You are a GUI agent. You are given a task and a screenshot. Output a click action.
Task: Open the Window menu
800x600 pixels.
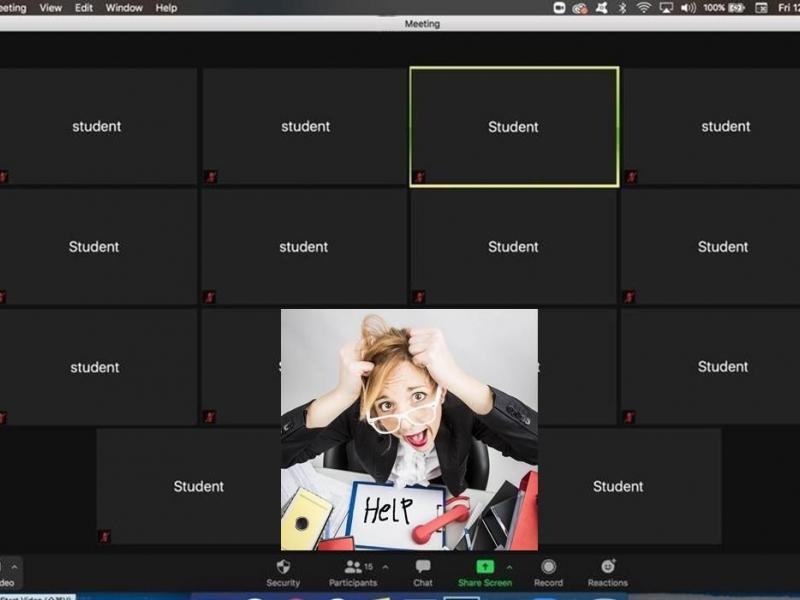pyautogui.click(x=124, y=8)
